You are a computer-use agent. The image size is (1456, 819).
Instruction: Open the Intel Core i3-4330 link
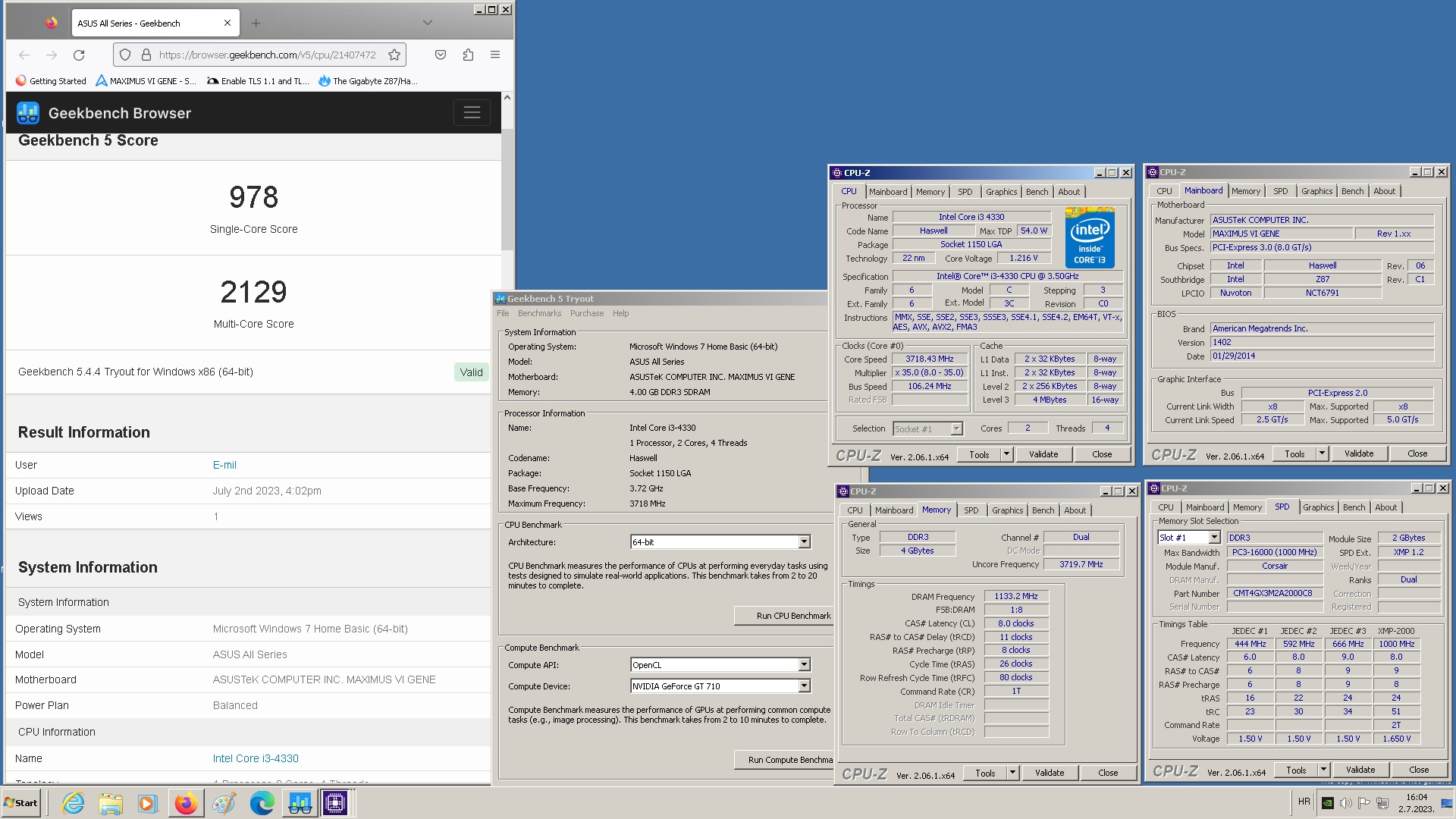(x=256, y=758)
